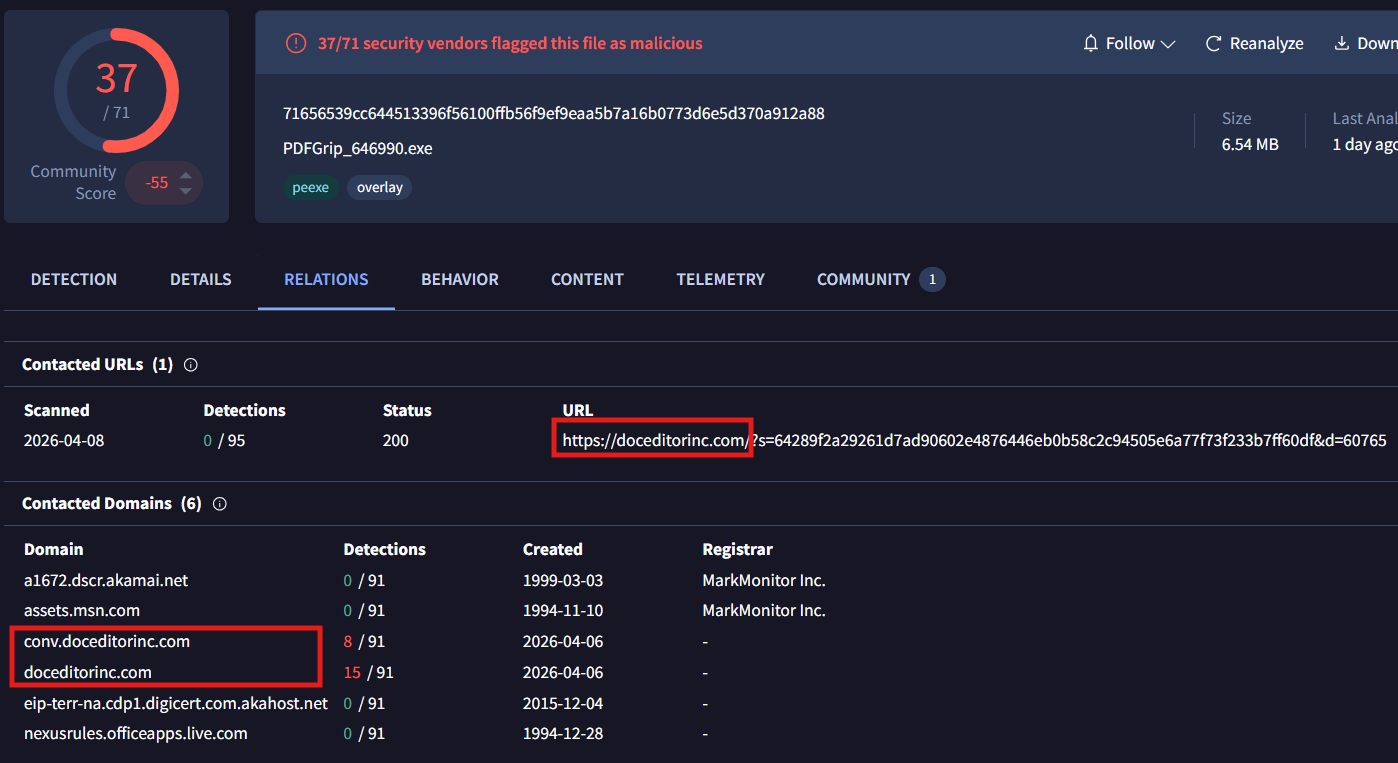1398x763 pixels.
Task: Click the created date 1994-11-10
Action: [x=563, y=611]
